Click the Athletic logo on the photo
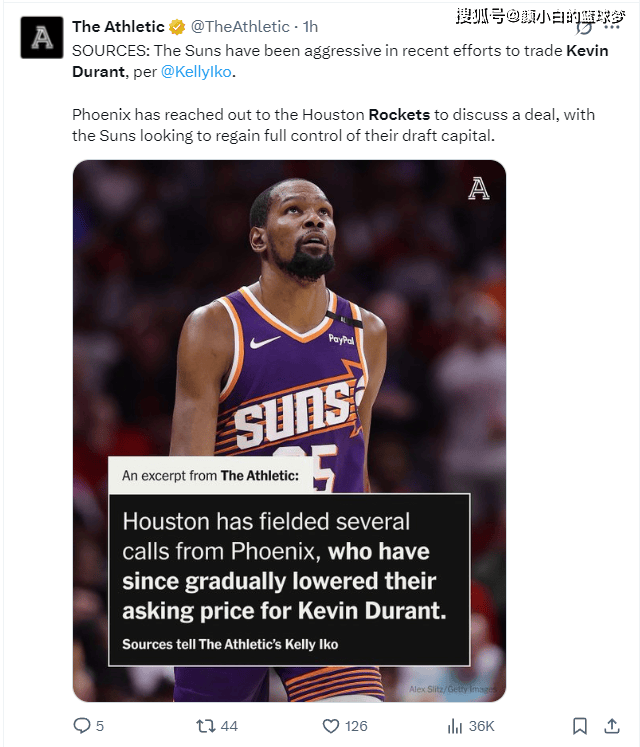 (x=479, y=189)
